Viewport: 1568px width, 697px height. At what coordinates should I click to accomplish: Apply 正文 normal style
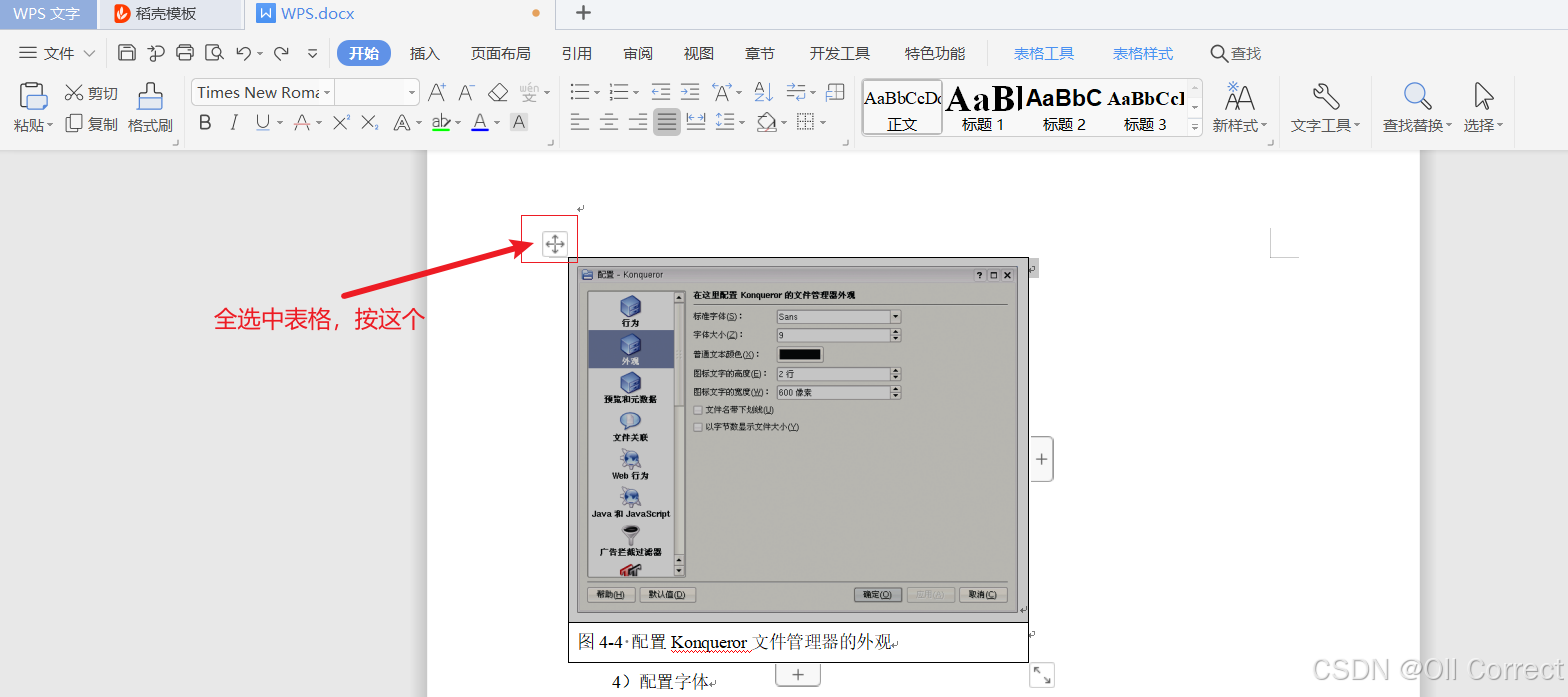pyautogui.click(x=902, y=107)
